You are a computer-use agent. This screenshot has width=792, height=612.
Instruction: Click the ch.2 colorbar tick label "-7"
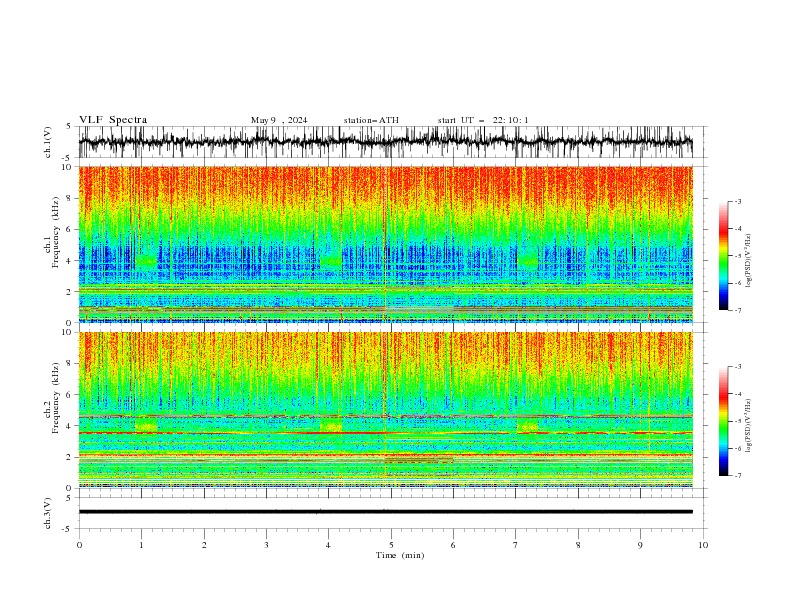pyautogui.click(x=737, y=476)
